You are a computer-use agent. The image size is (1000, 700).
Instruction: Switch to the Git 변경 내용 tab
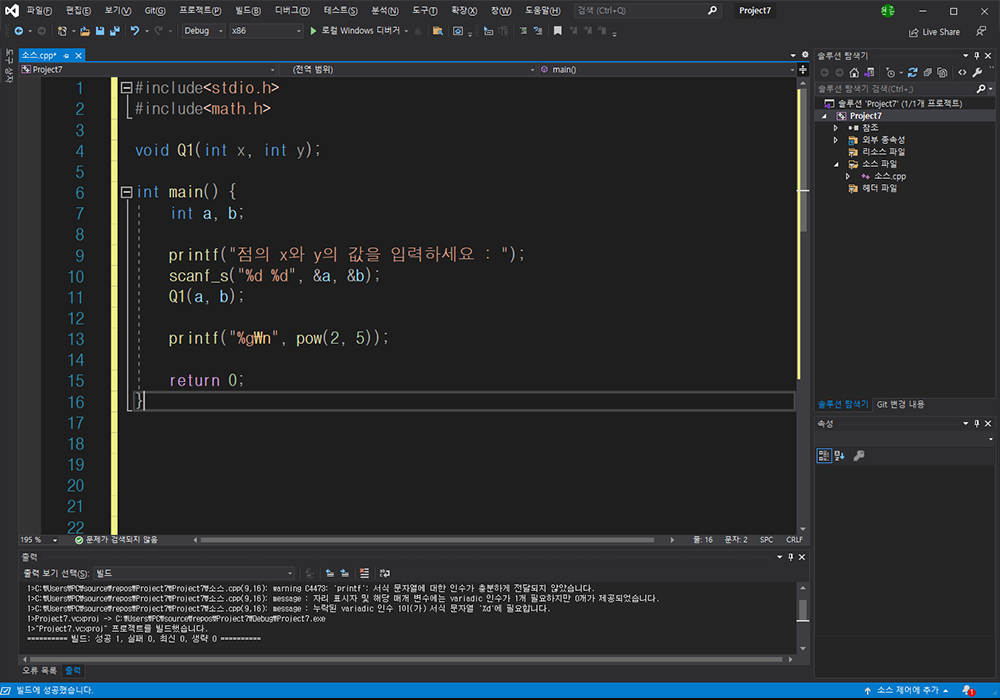point(900,404)
